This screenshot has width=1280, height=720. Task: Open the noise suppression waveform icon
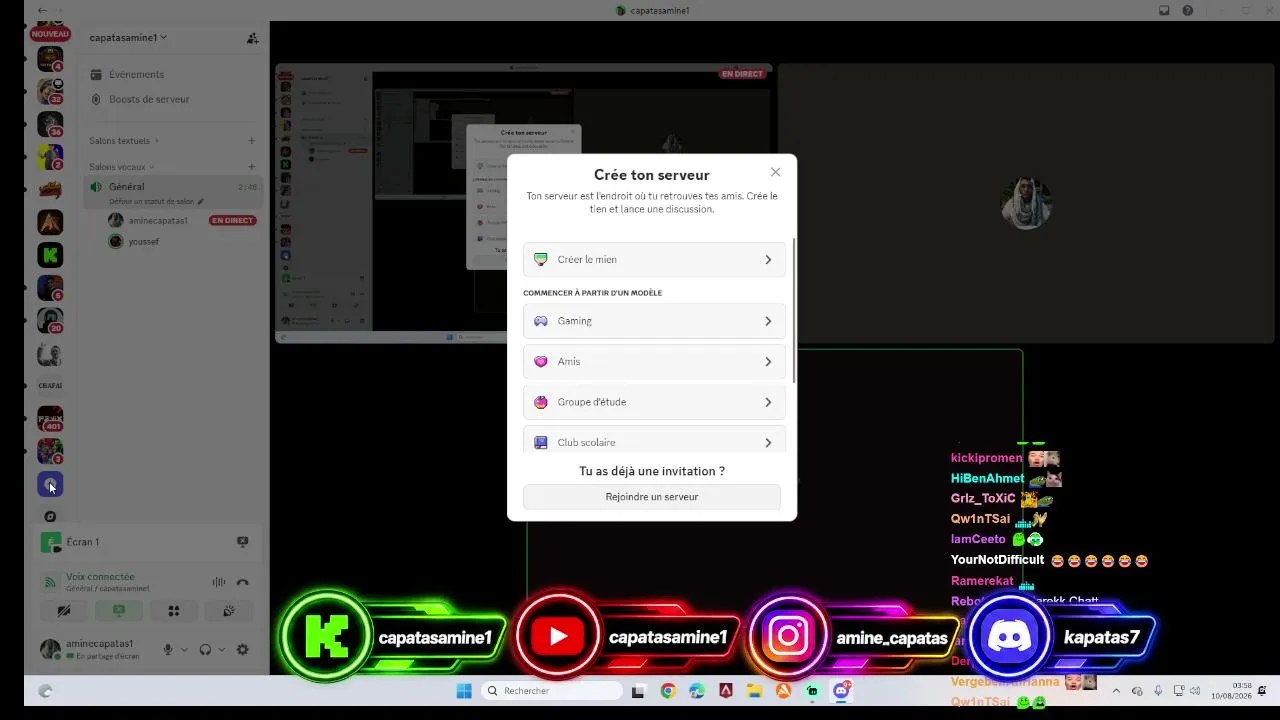pyautogui.click(x=219, y=582)
